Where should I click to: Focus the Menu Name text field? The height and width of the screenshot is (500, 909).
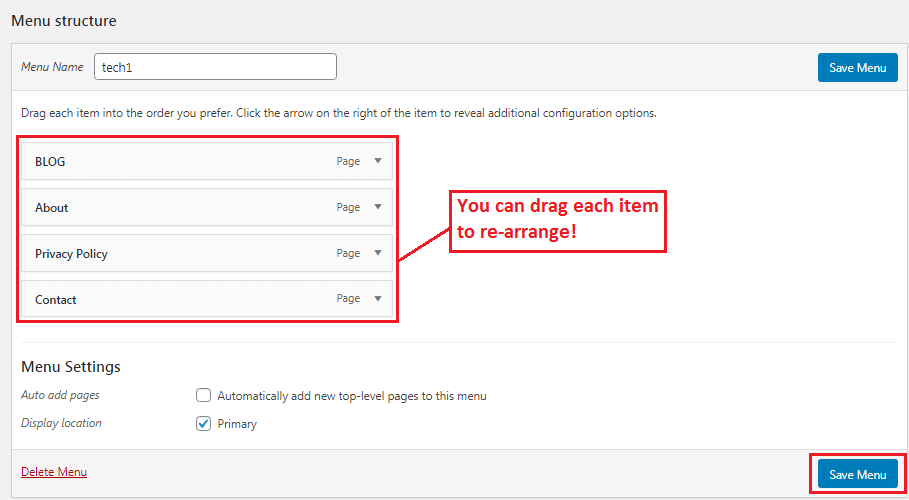coord(215,67)
